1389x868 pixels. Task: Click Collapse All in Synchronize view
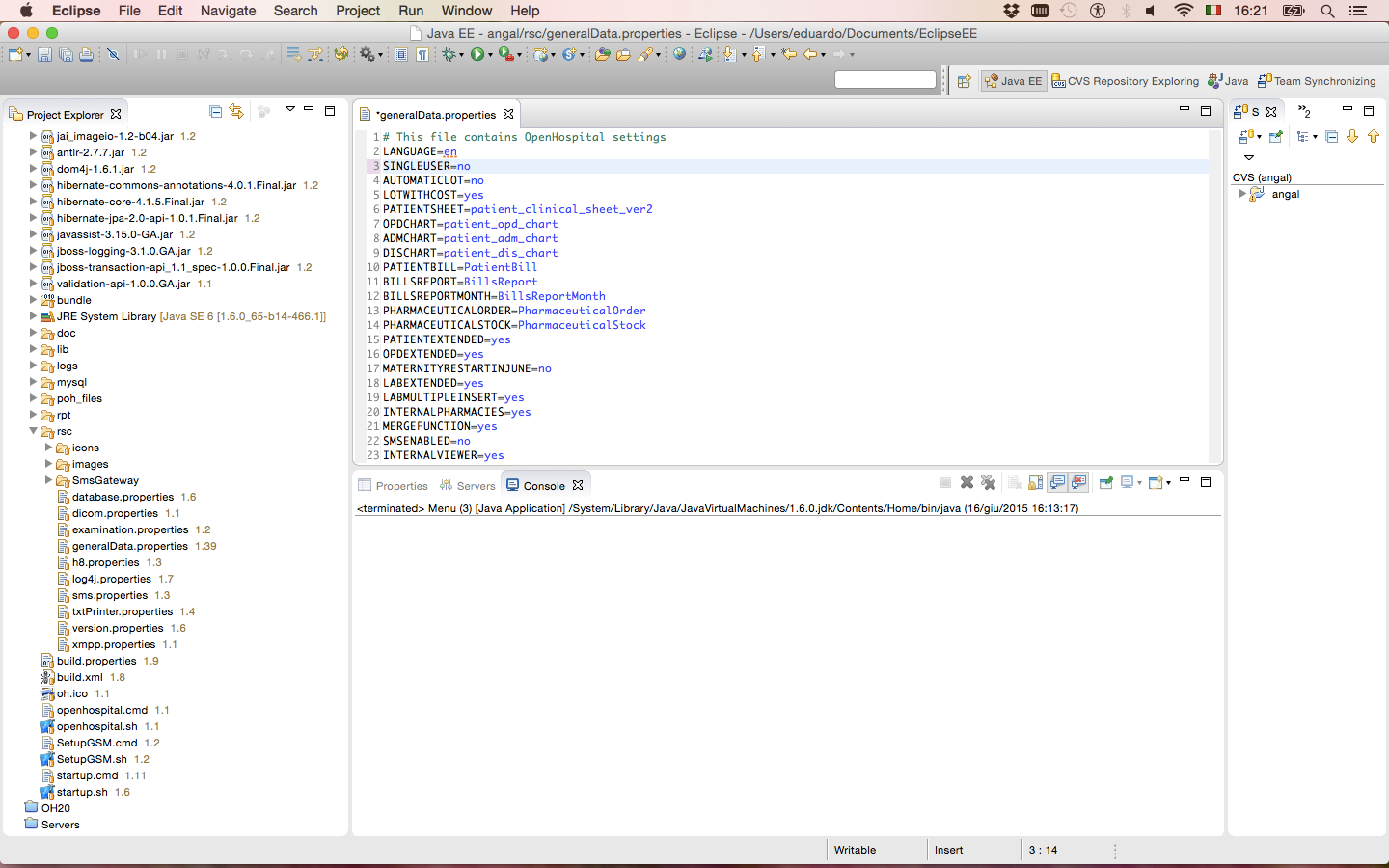click(1331, 137)
